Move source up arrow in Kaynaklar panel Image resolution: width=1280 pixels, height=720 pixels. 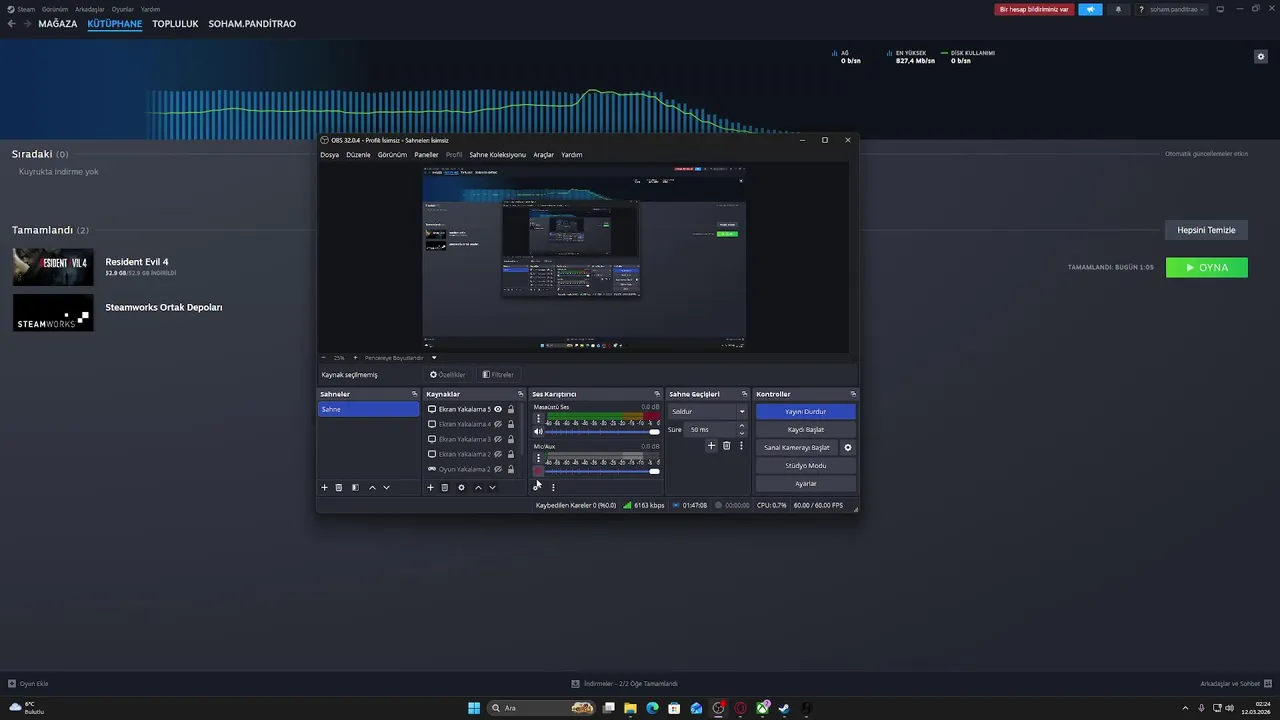(478, 487)
